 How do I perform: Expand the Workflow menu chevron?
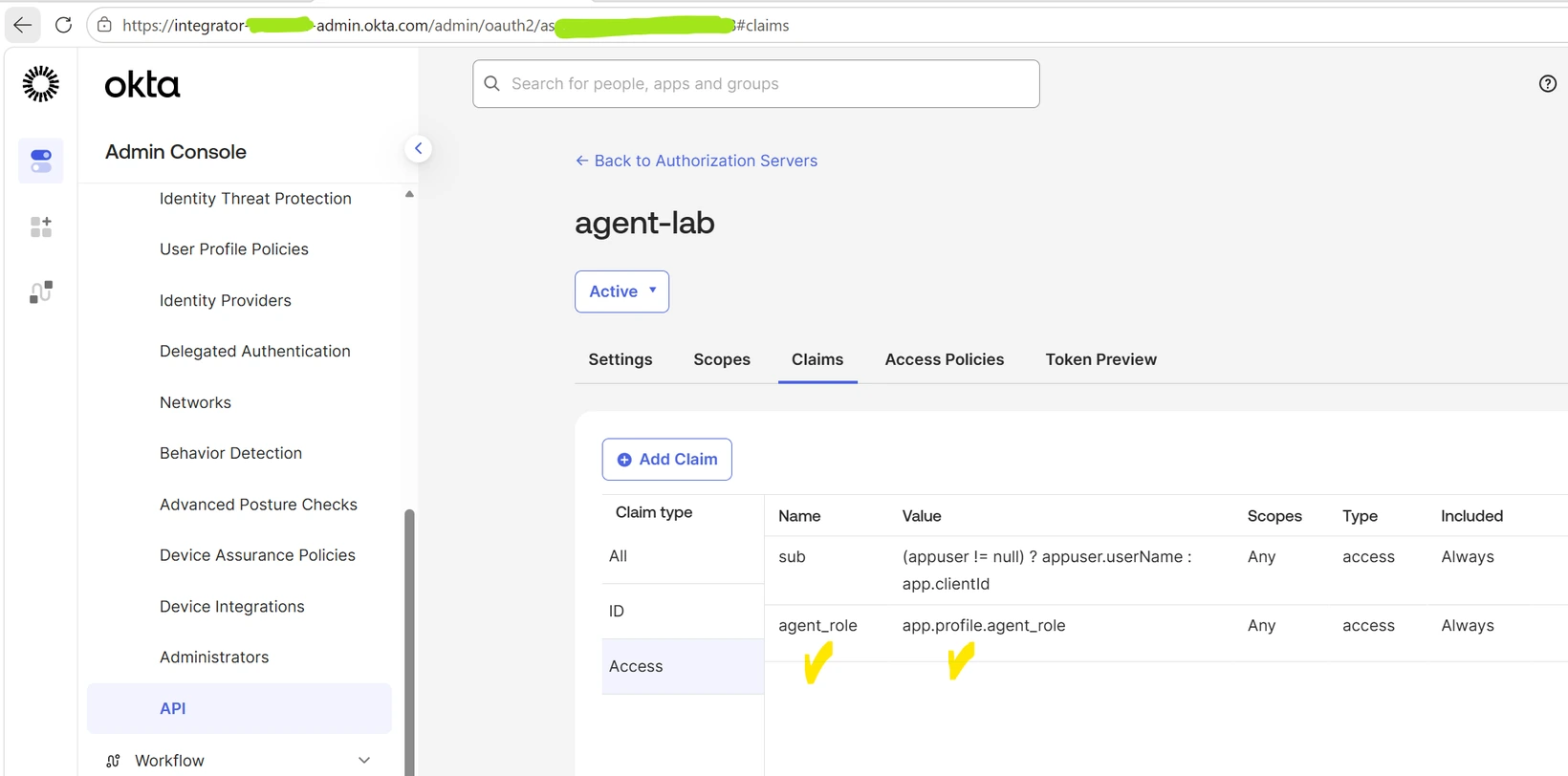click(364, 761)
